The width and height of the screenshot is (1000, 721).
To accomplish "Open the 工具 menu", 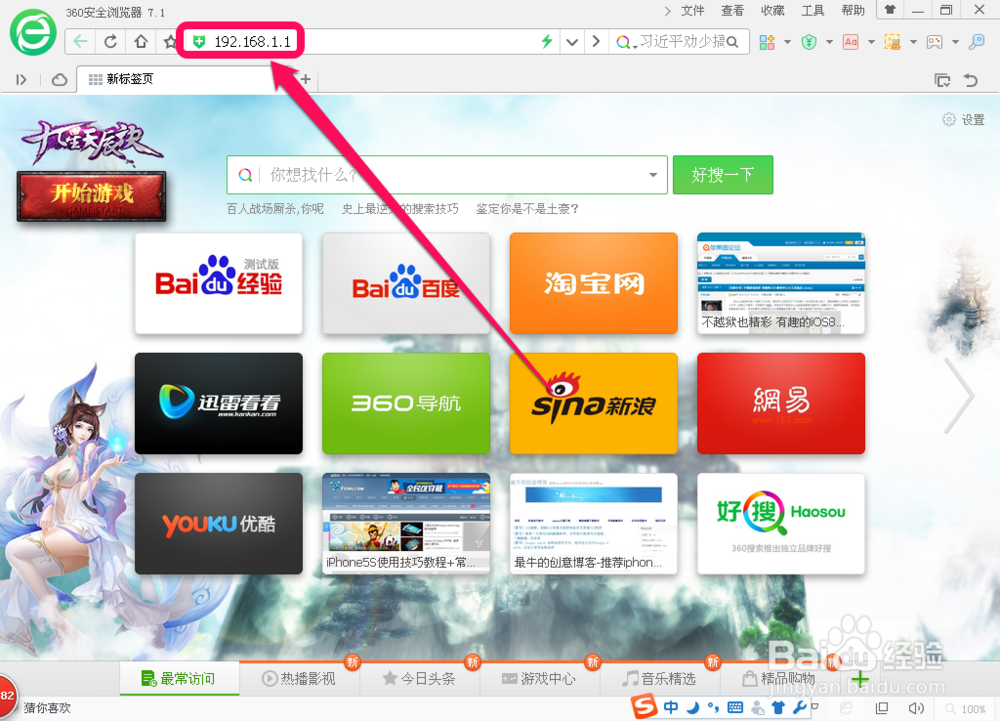I will 812,10.
